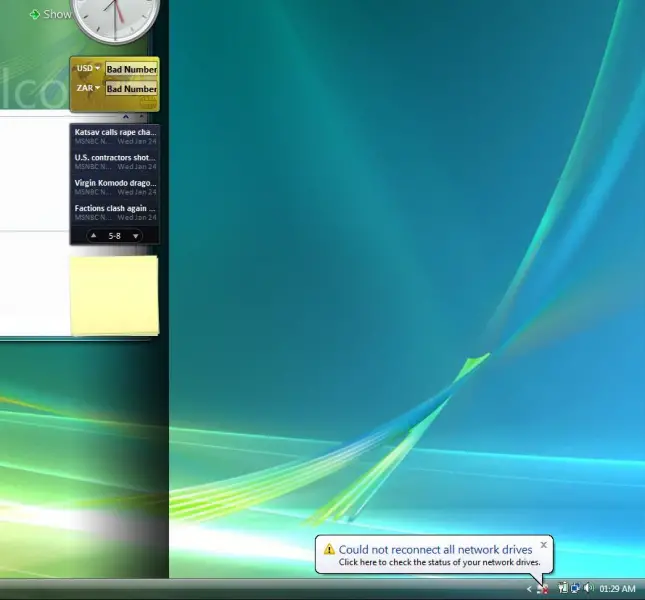
Task: Expand hidden system tray icons arrow
Action: point(529,589)
